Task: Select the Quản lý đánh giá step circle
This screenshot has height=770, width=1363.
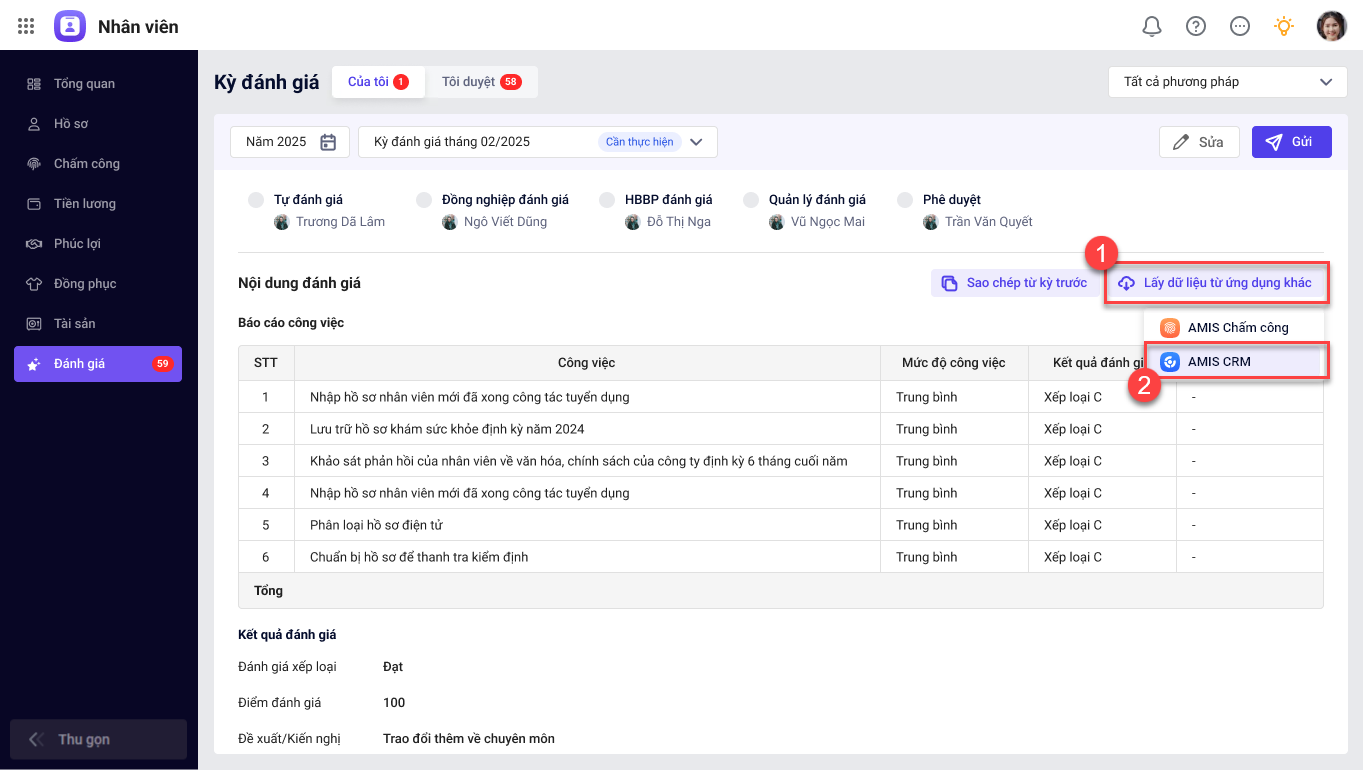Action: pos(751,200)
